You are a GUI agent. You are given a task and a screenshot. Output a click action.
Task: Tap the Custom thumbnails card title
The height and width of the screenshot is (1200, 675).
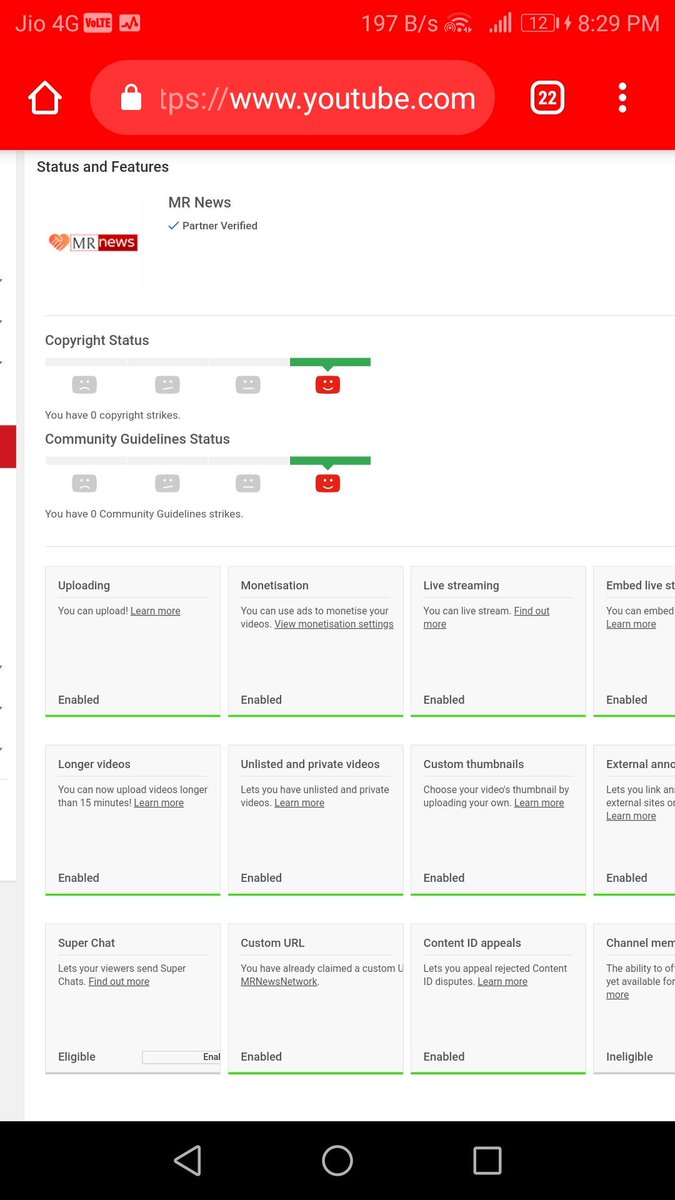click(474, 764)
